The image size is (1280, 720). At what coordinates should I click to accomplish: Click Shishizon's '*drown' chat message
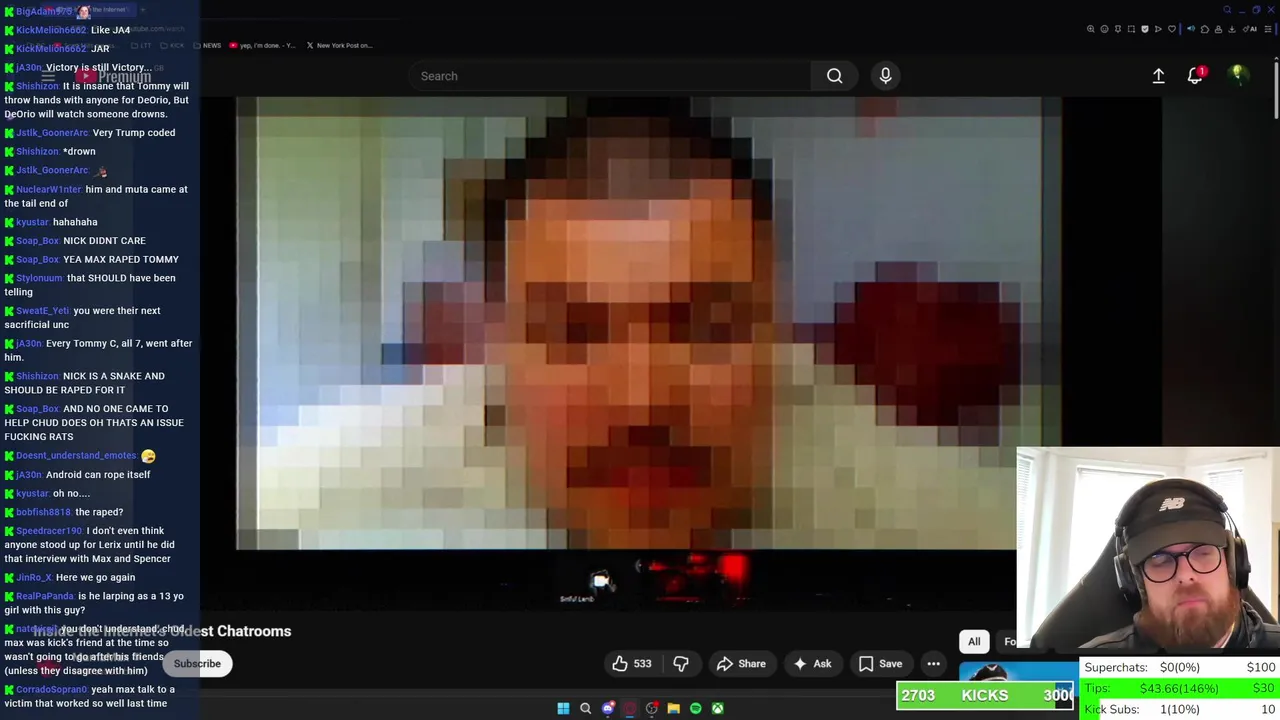point(79,151)
